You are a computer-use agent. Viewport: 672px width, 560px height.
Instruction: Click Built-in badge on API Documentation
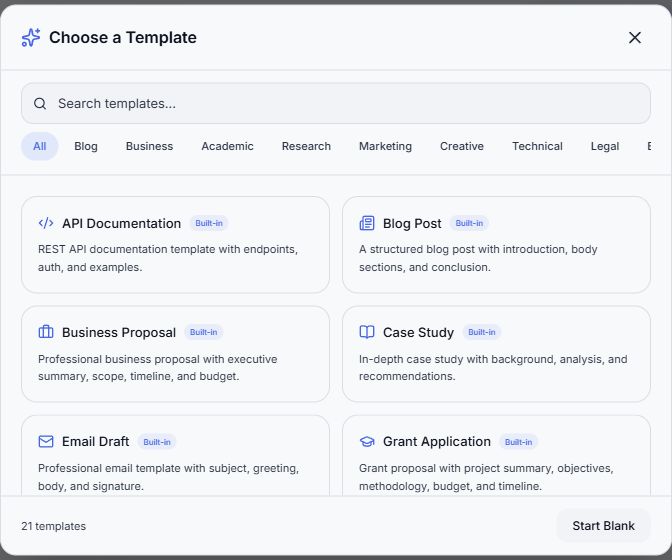coord(209,223)
